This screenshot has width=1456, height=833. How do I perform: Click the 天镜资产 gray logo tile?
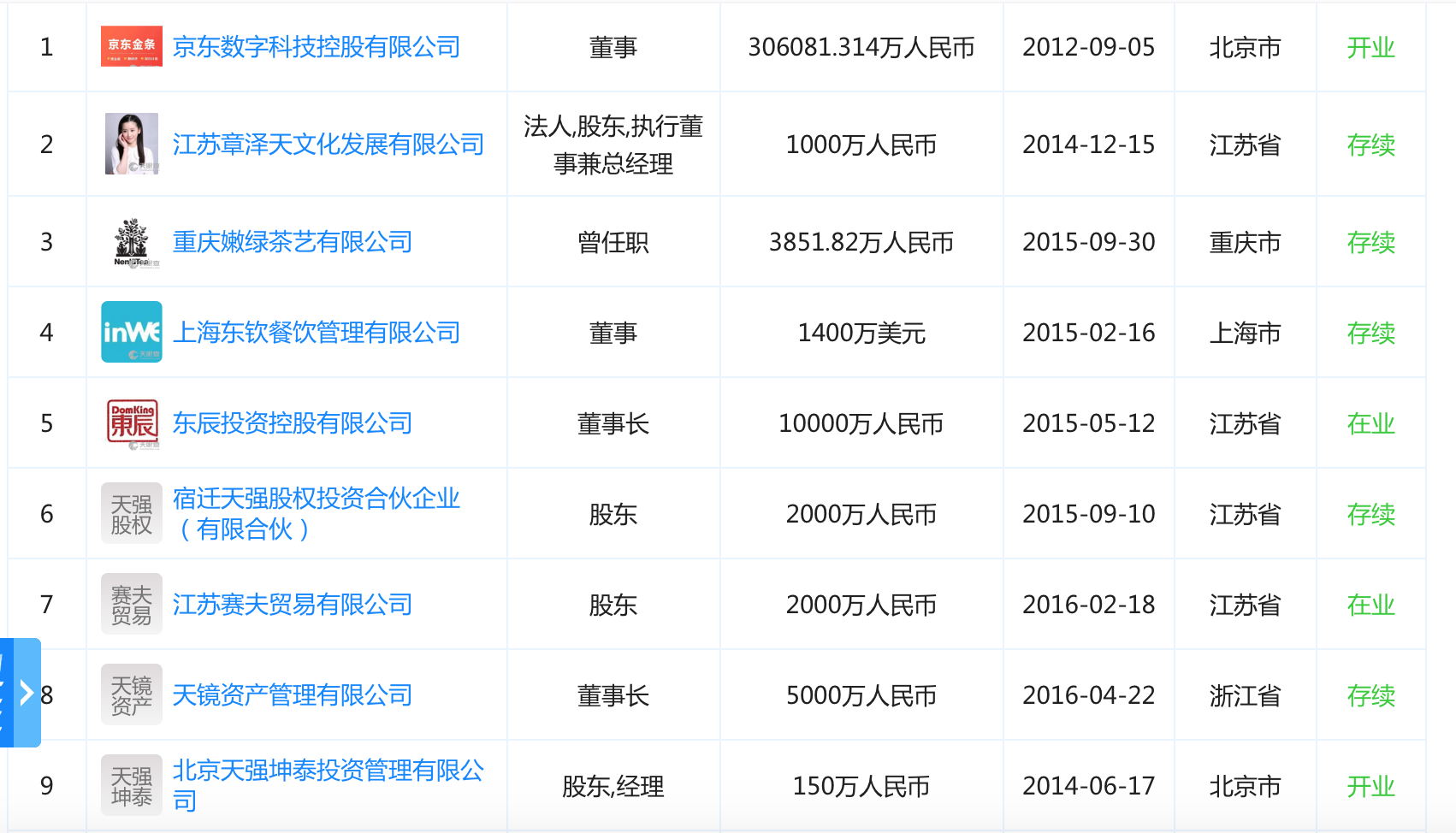(132, 694)
